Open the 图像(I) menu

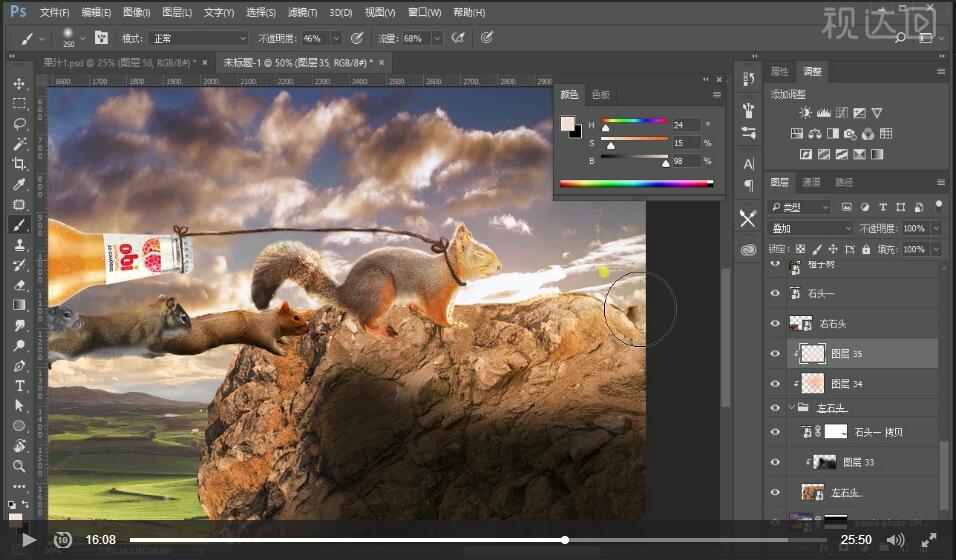coord(136,12)
